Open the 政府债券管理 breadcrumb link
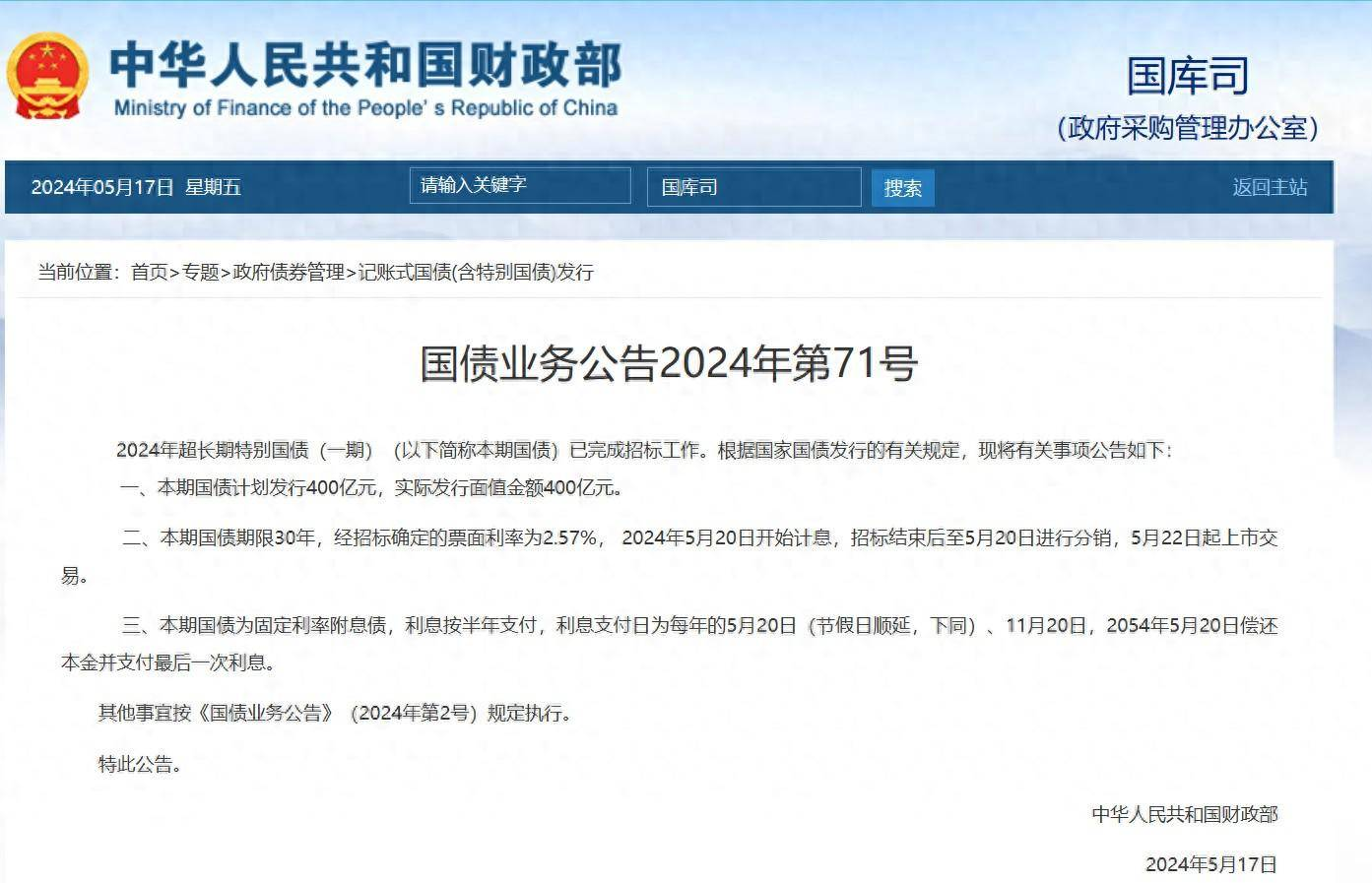 tap(289, 274)
